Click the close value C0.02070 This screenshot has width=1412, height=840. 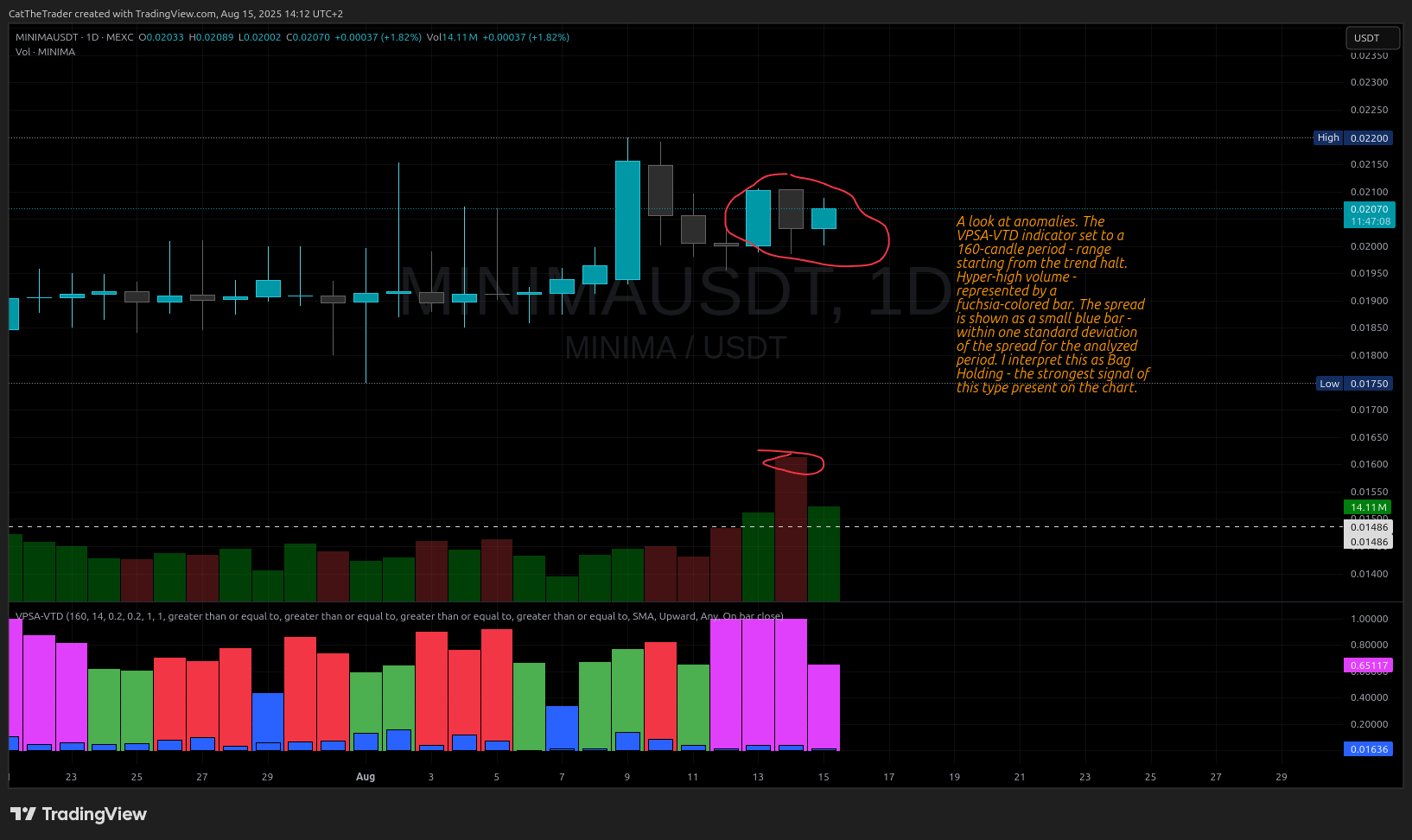(x=308, y=37)
